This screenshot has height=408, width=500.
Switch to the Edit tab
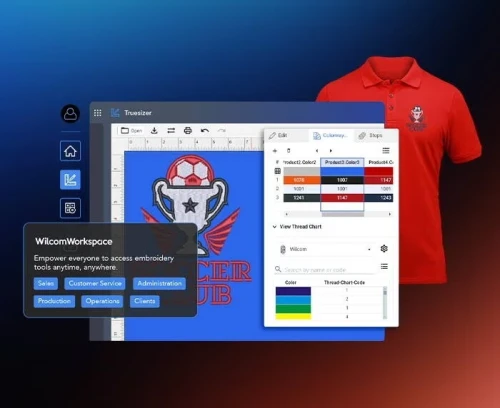(278, 135)
